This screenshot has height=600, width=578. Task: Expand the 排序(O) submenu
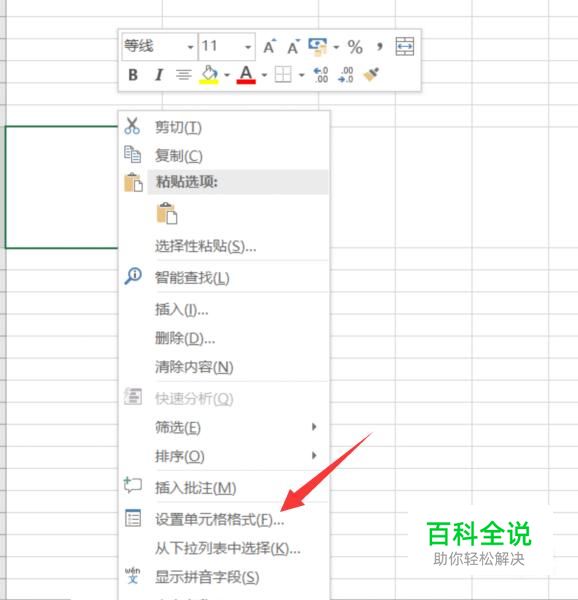224,456
